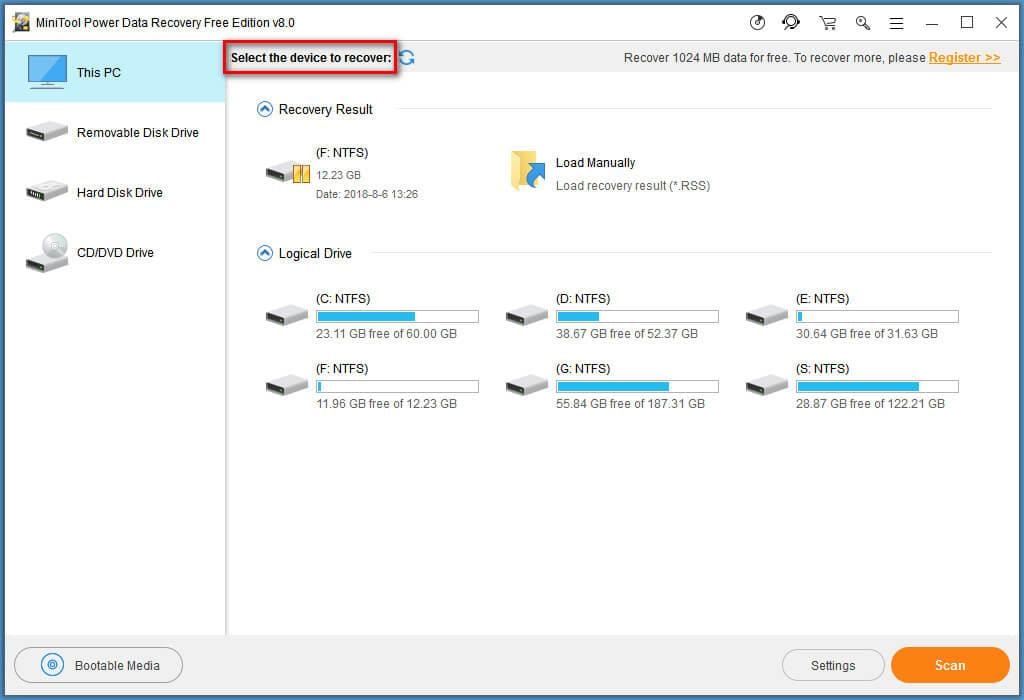Click the G: drive usage bar
This screenshot has width=1024, height=700.
pyautogui.click(x=637, y=386)
